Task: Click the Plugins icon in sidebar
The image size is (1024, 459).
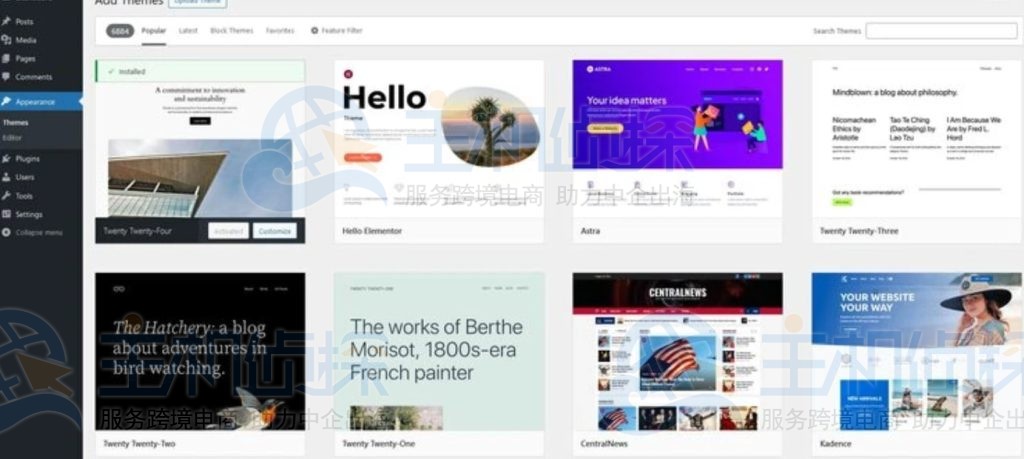Action: 6,159
